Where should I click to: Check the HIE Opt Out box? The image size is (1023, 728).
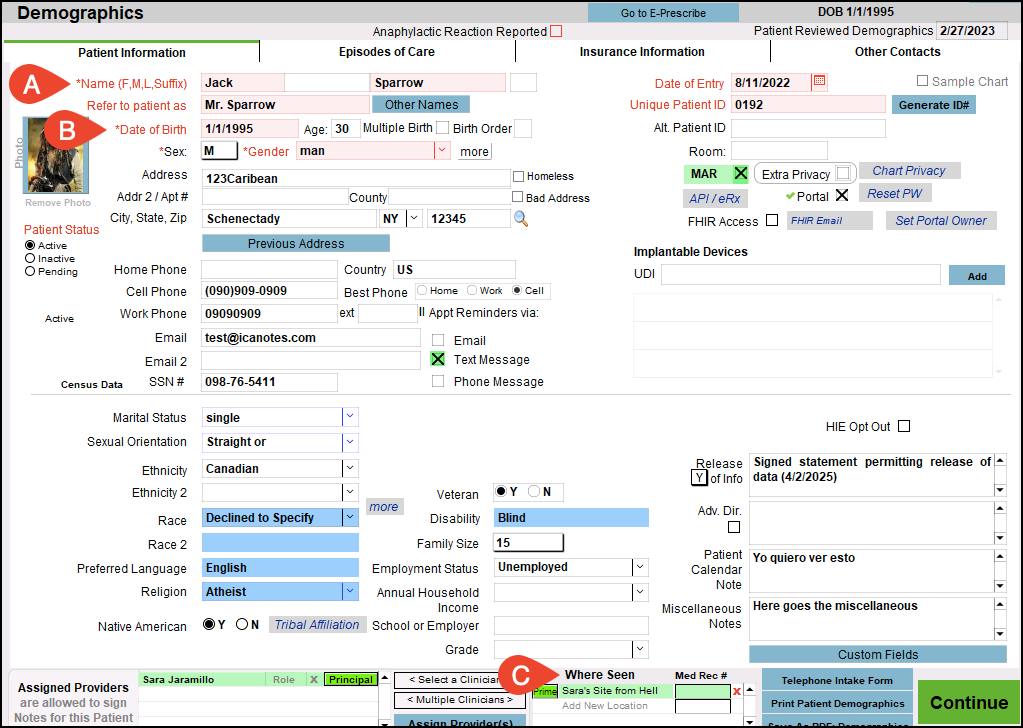click(904, 427)
